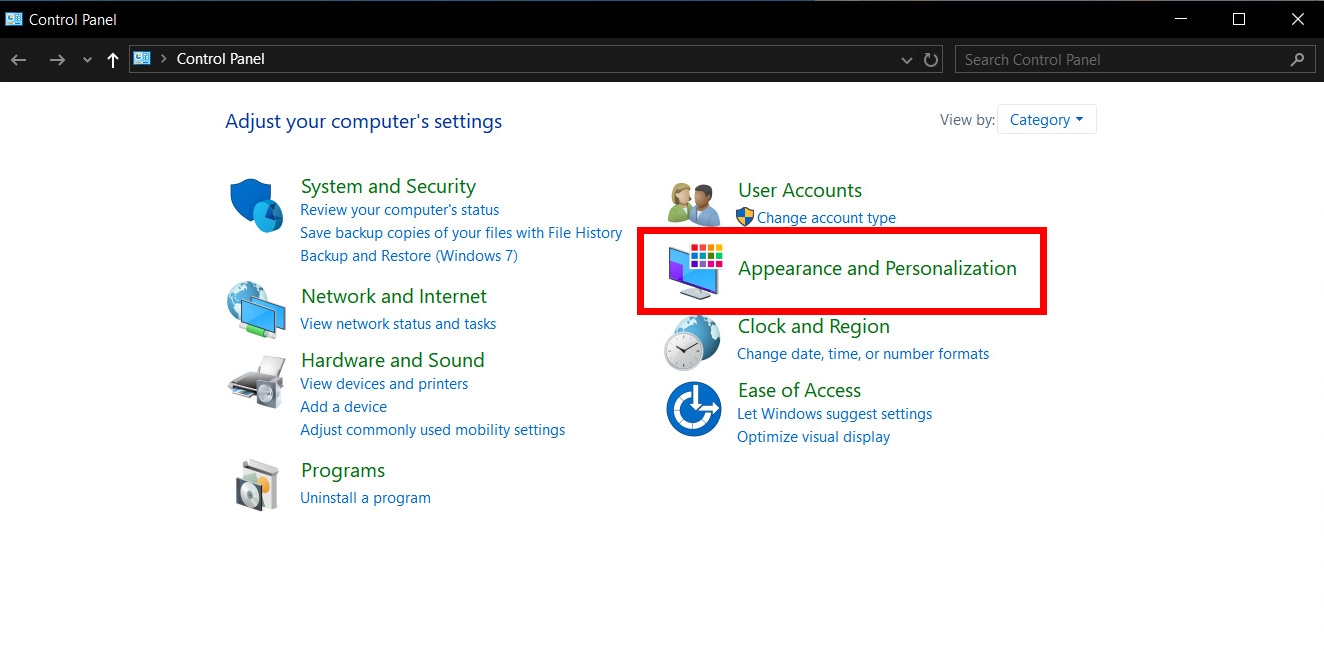
Task: Click the Network and Internet globe icon
Action: click(256, 310)
